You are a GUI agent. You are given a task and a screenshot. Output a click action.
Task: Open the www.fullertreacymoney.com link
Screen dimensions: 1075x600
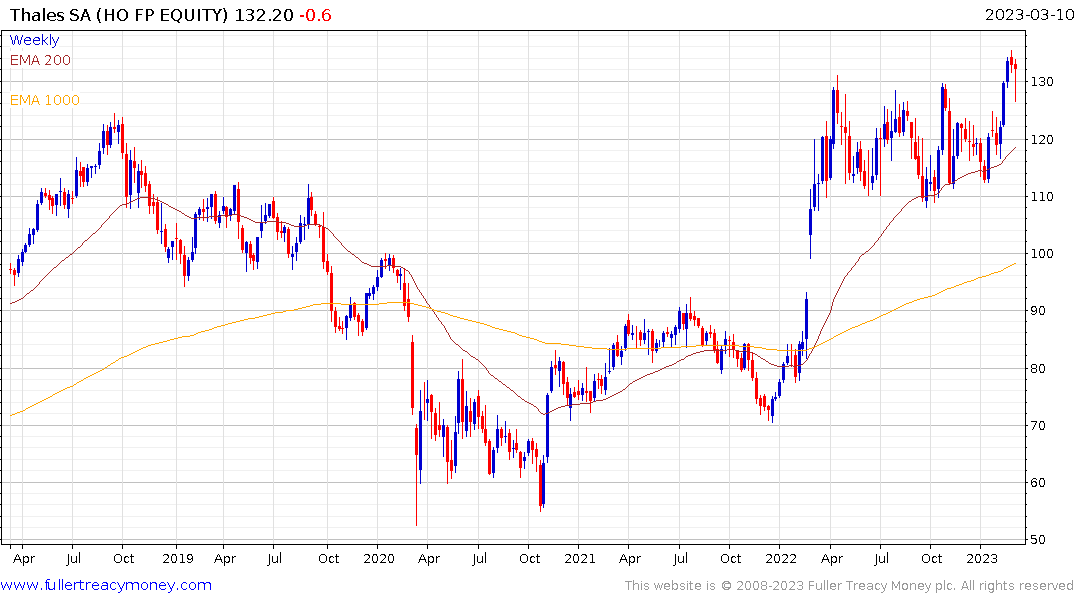pyautogui.click(x=106, y=585)
